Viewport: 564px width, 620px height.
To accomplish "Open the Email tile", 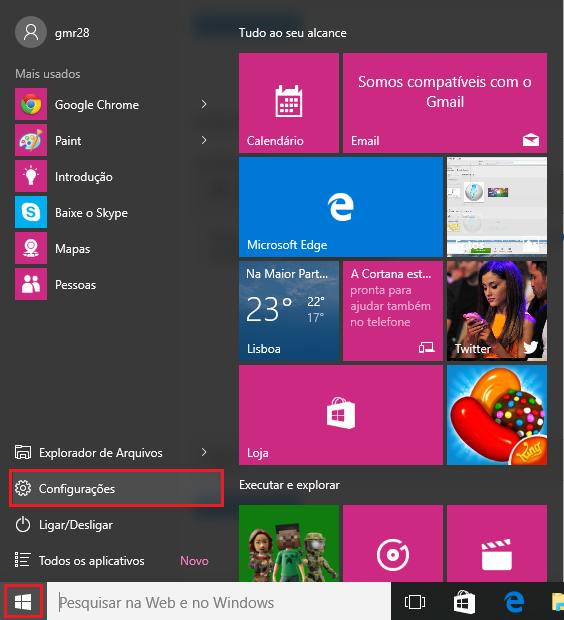I will [445, 103].
